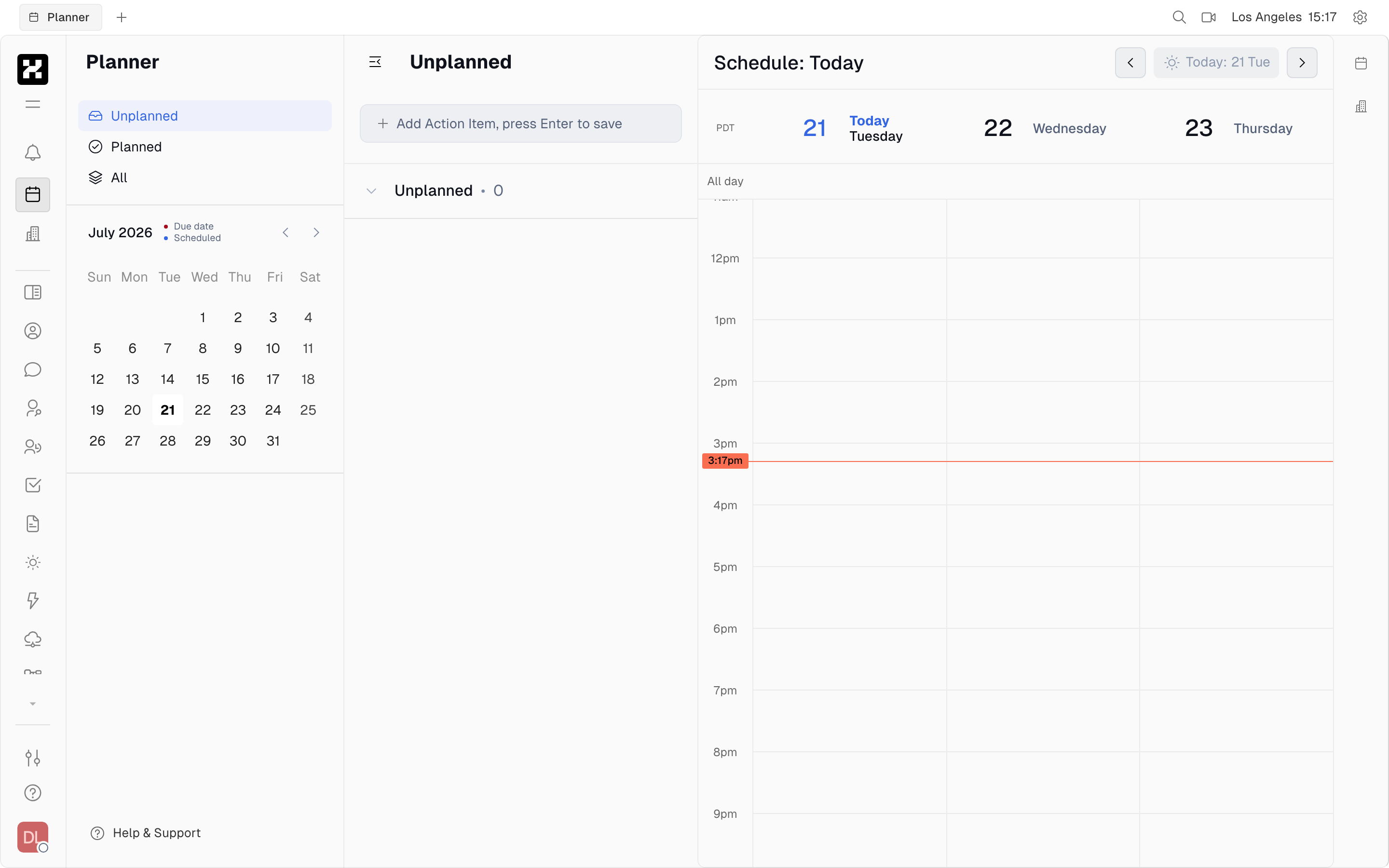Image resolution: width=1389 pixels, height=868 pixels.
Task: Click the 3:17pm current time marker
Action: [x=725, y=461]
